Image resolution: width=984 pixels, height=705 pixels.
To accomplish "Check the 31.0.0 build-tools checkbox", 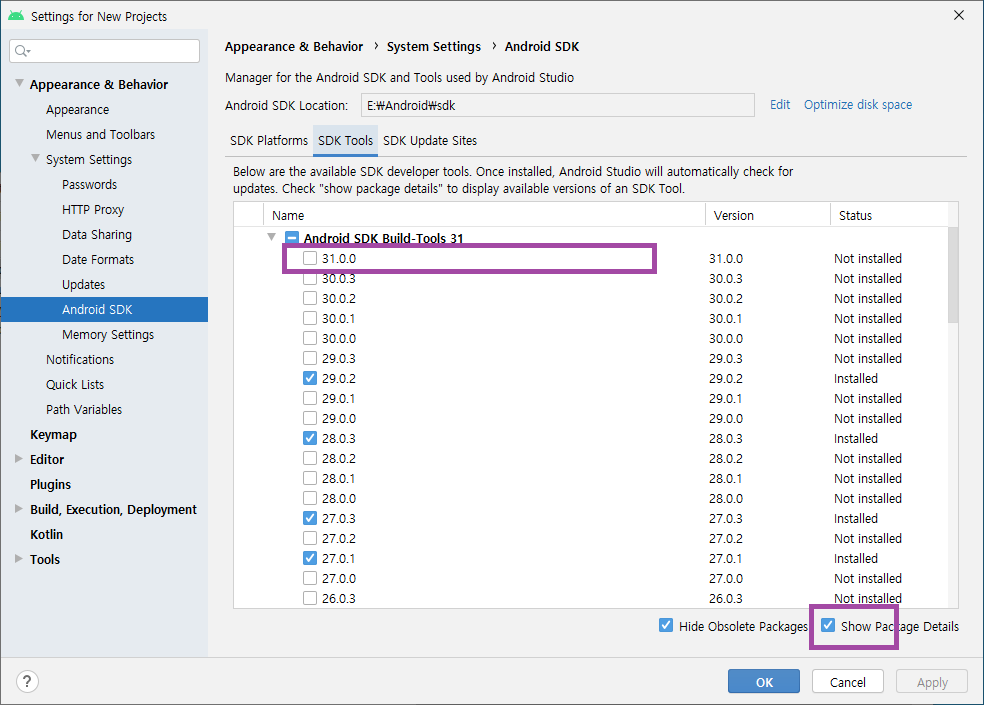I will (310, 258).
